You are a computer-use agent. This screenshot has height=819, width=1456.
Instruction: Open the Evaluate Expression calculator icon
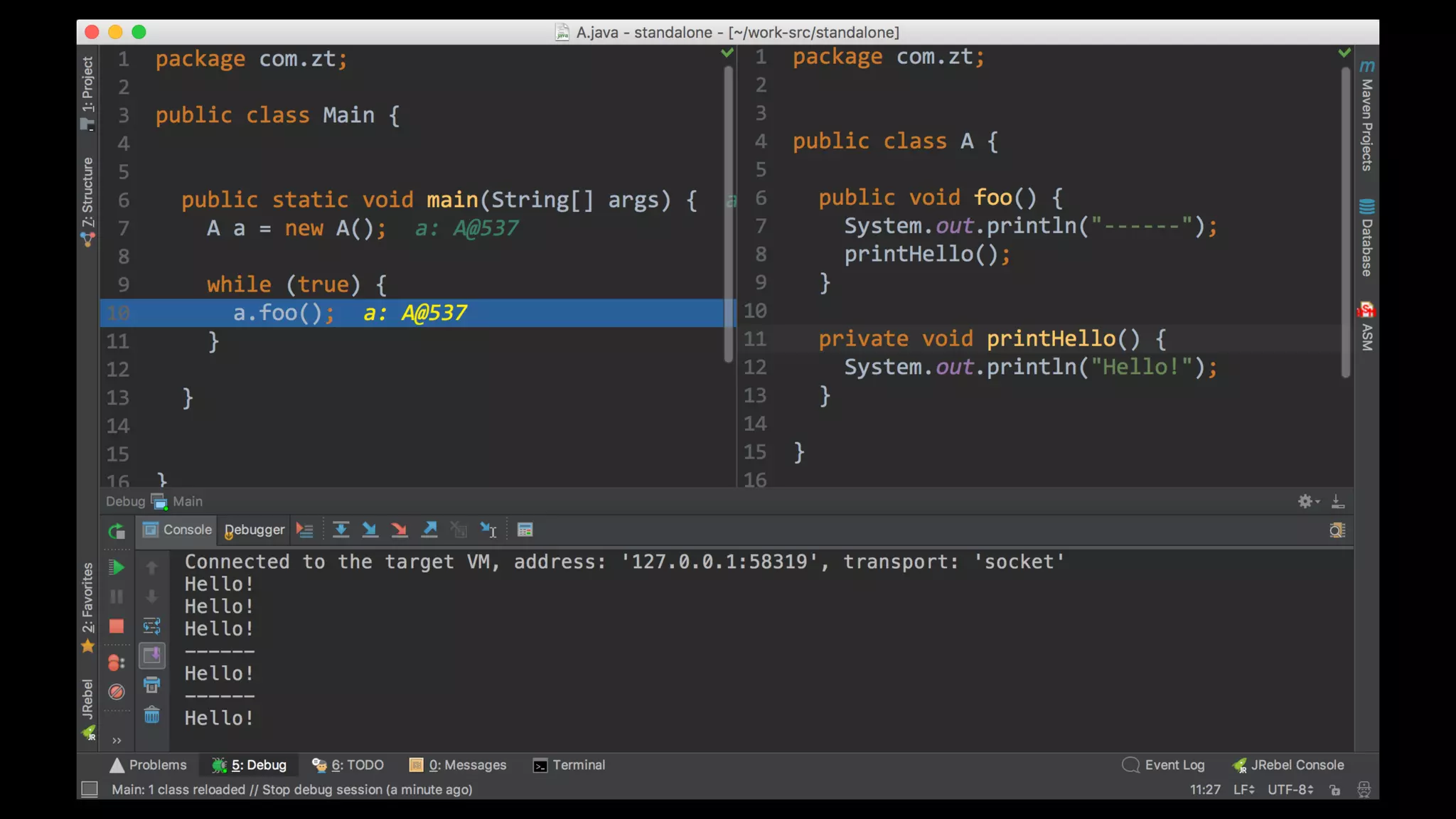click(x=525, y=530)
